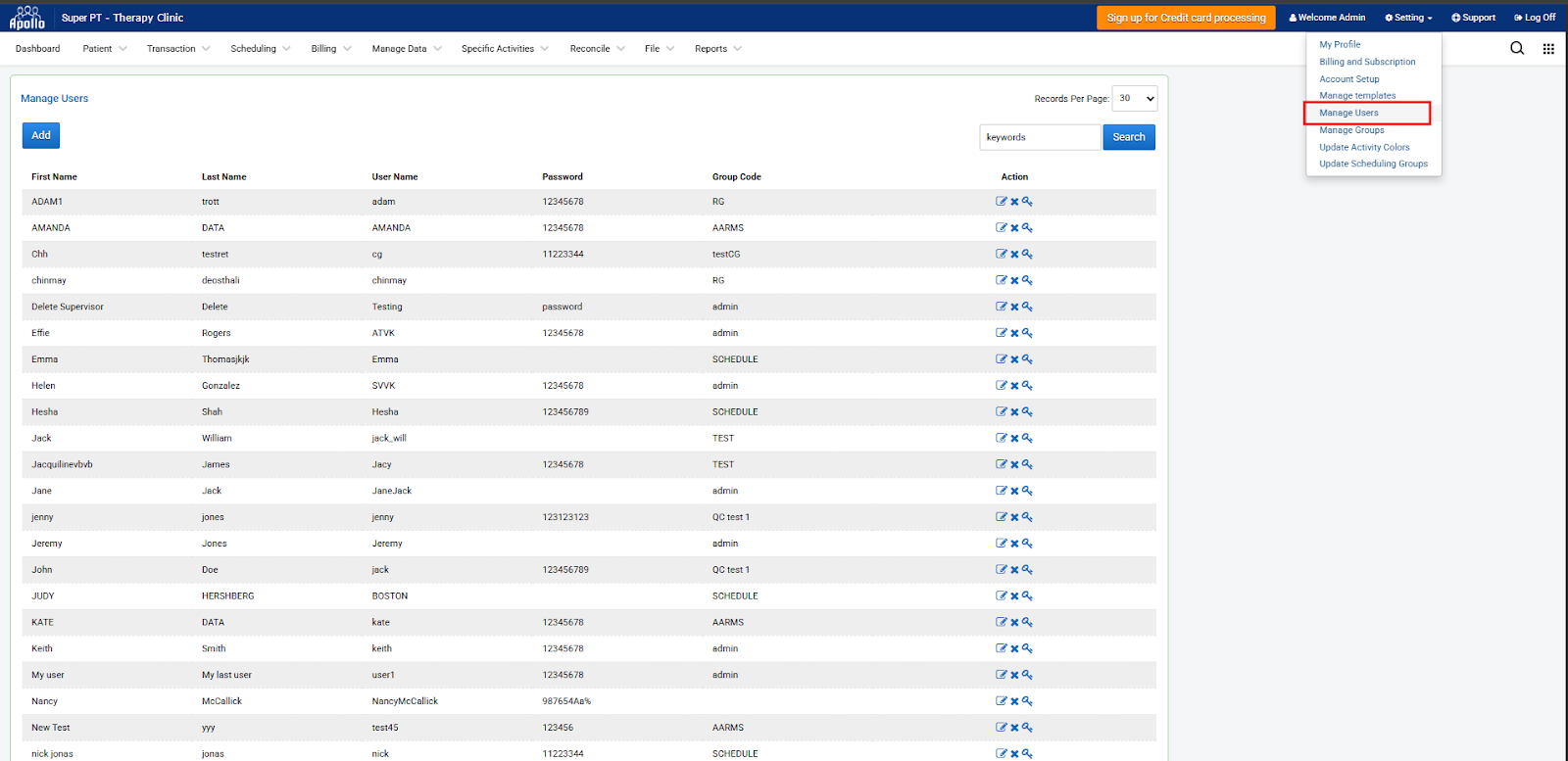Image resolution: width=1568 pixels, height=761 pixels.
Task: Expand the Billing menu
Action: (330, 49)
